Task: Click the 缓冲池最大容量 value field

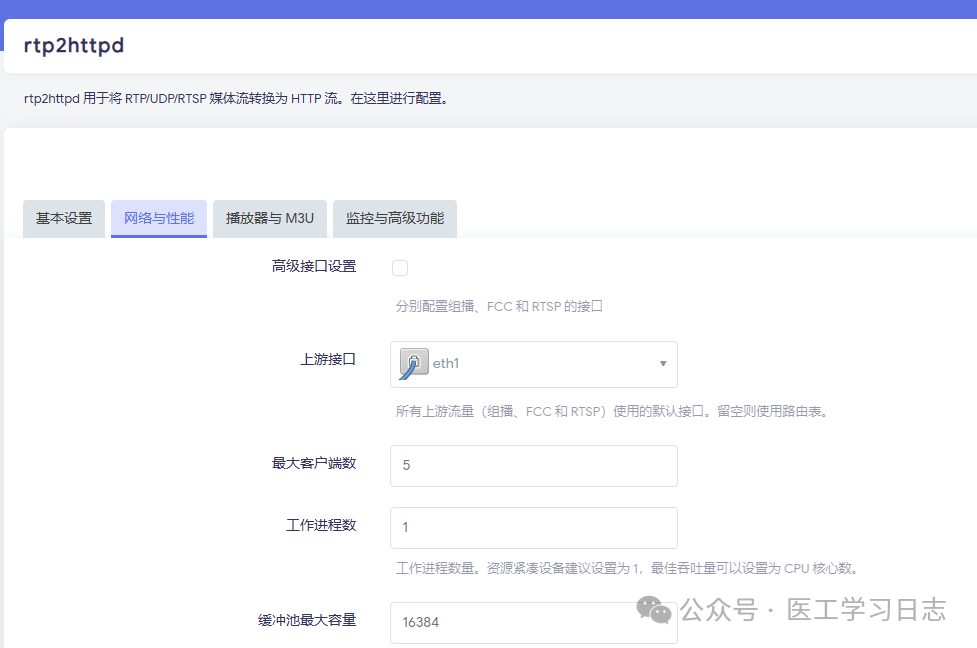Action: point(533,621)
